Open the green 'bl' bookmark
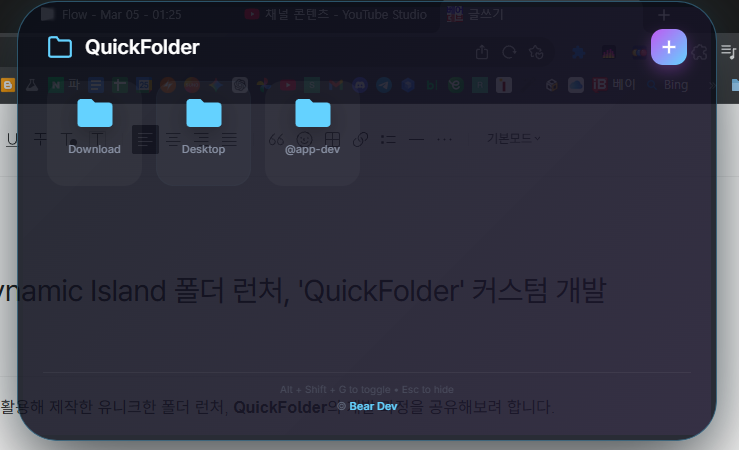Viewport: 739px width, 450px height. [x=432, y=85]
